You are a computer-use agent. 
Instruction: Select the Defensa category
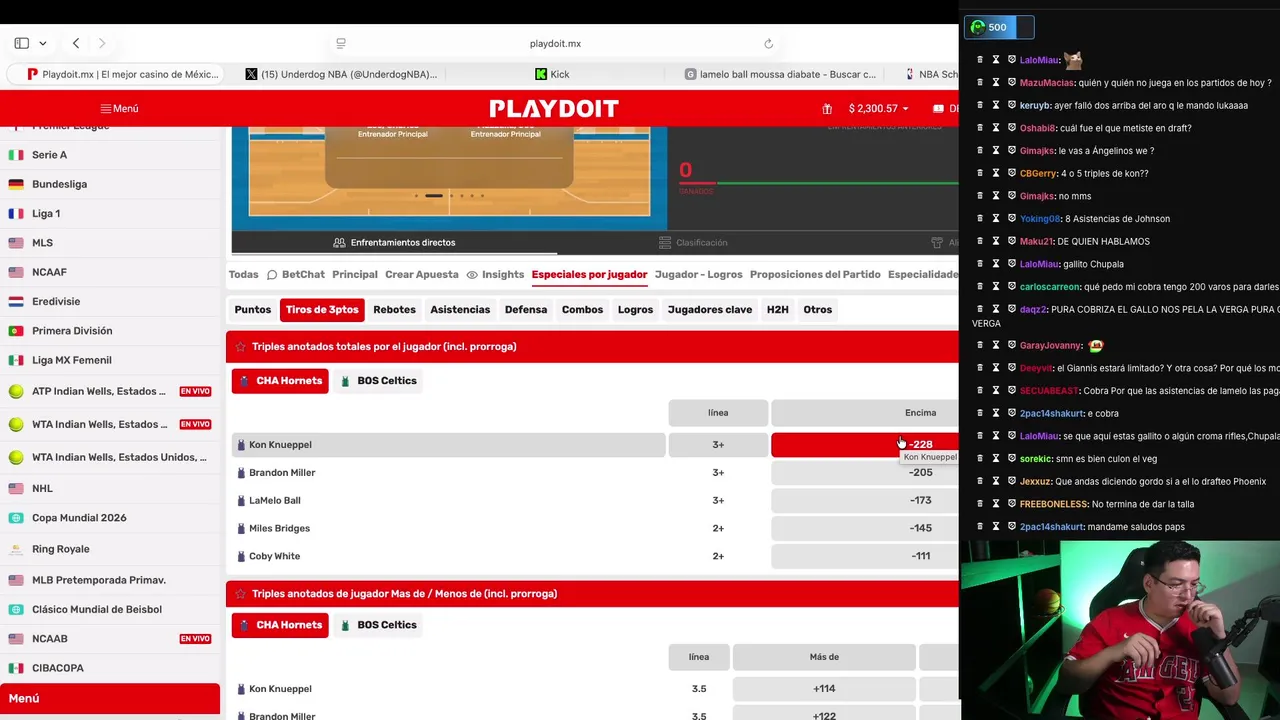tap(526, 310)
